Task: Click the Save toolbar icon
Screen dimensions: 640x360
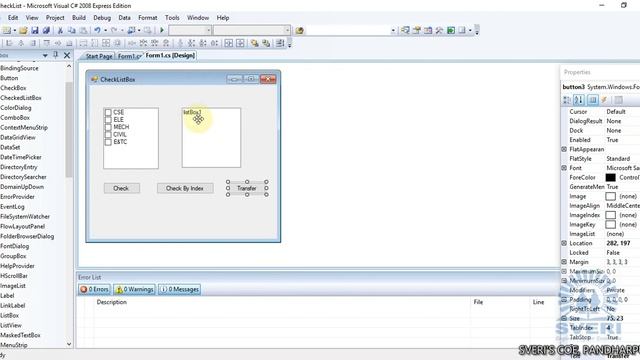Action: pyautogui.click(x=35, y=30)
